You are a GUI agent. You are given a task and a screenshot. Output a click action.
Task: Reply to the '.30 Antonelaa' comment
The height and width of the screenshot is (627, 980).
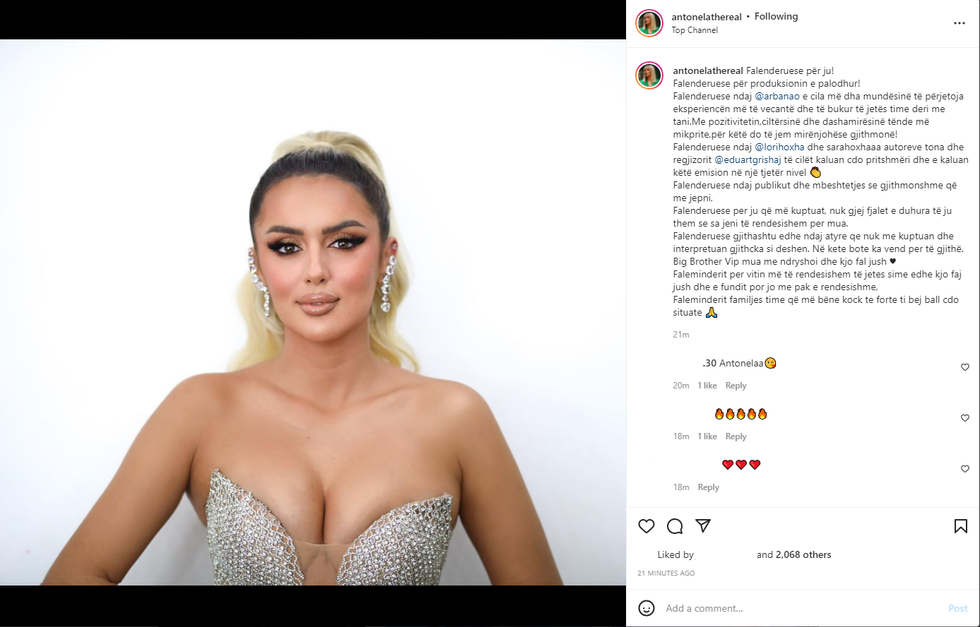tap(736, 386)
